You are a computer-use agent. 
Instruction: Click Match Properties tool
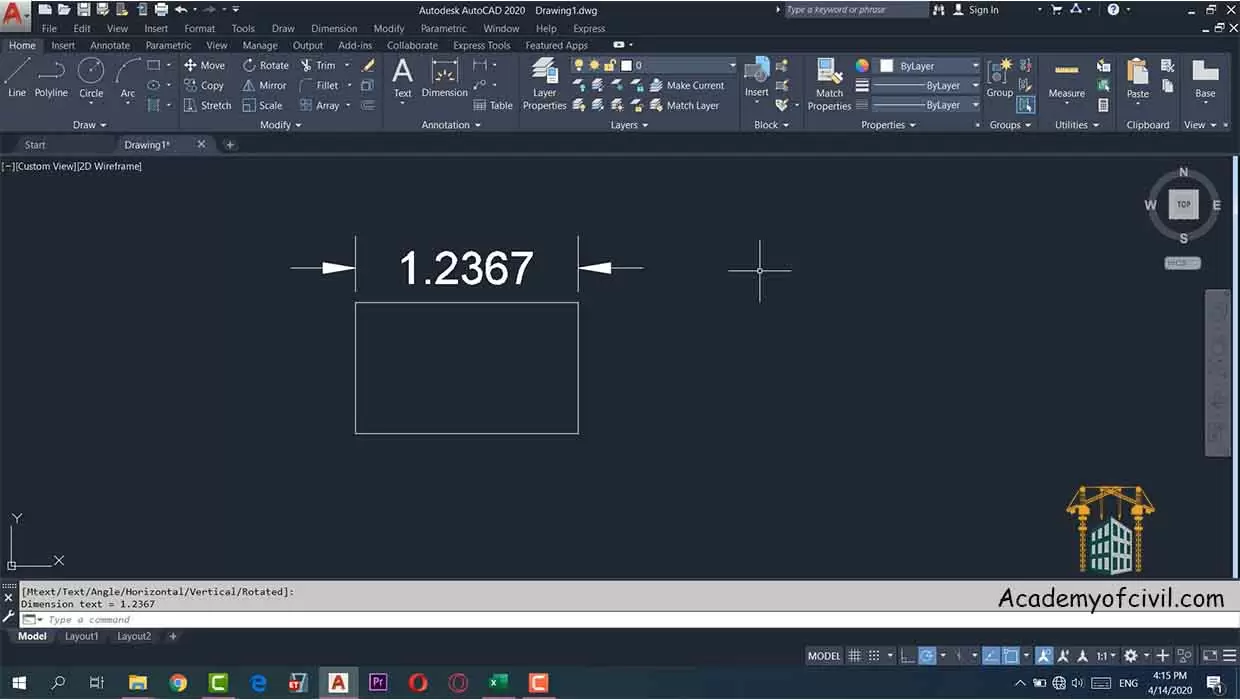click(x=829, y=84)
